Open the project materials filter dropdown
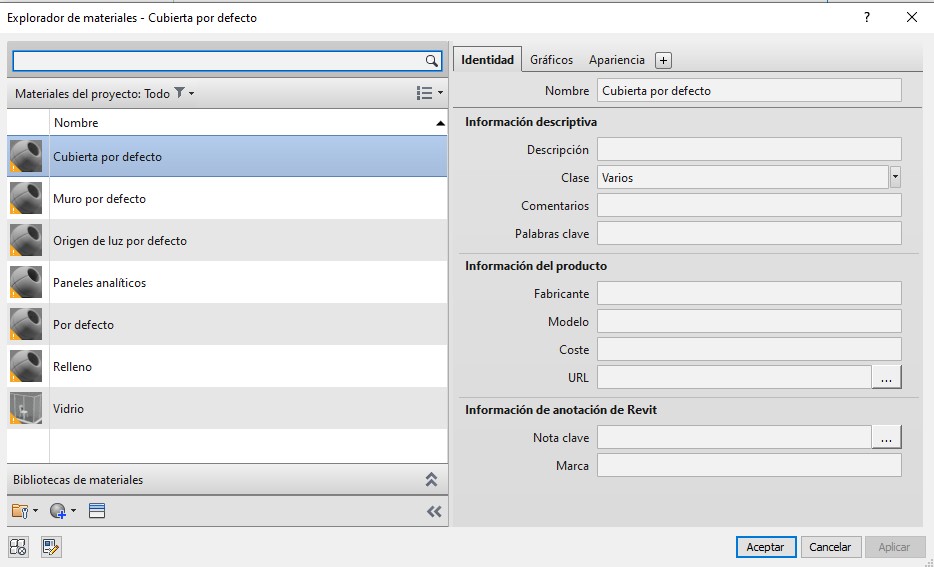 184,93
